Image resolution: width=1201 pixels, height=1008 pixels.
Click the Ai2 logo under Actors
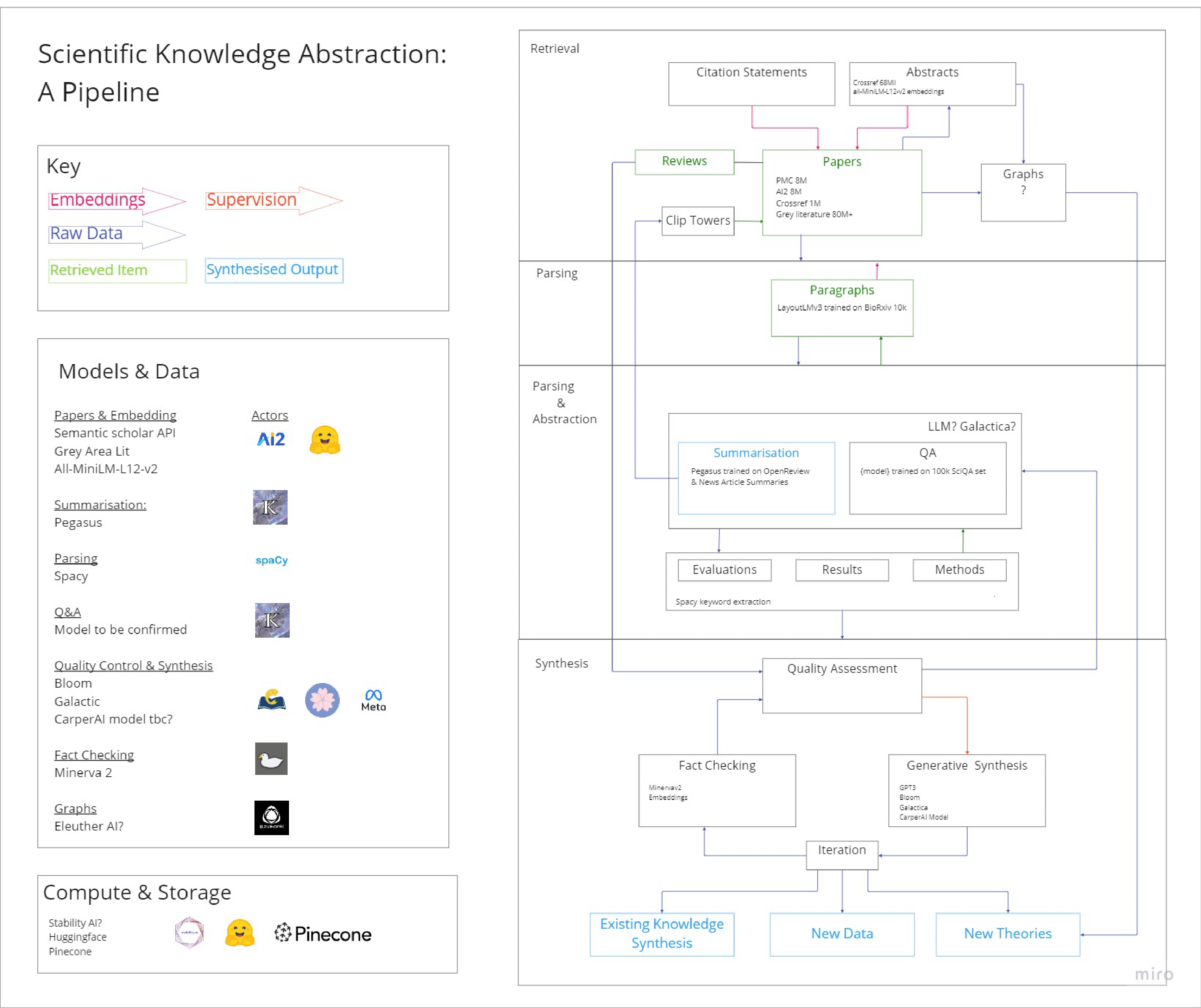[271, 439]
